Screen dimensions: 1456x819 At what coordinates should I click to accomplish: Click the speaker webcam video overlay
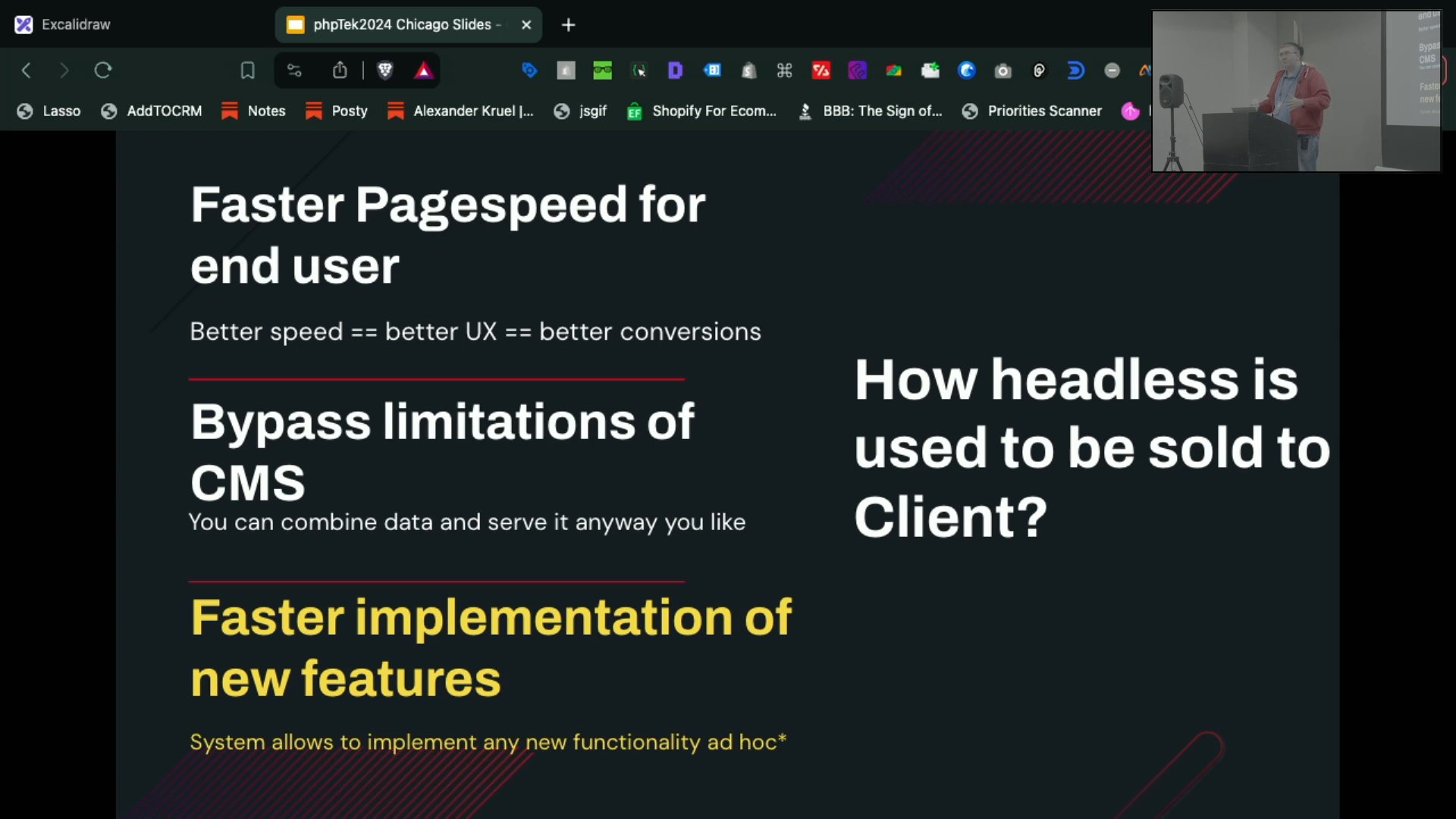pos(1296,91)
